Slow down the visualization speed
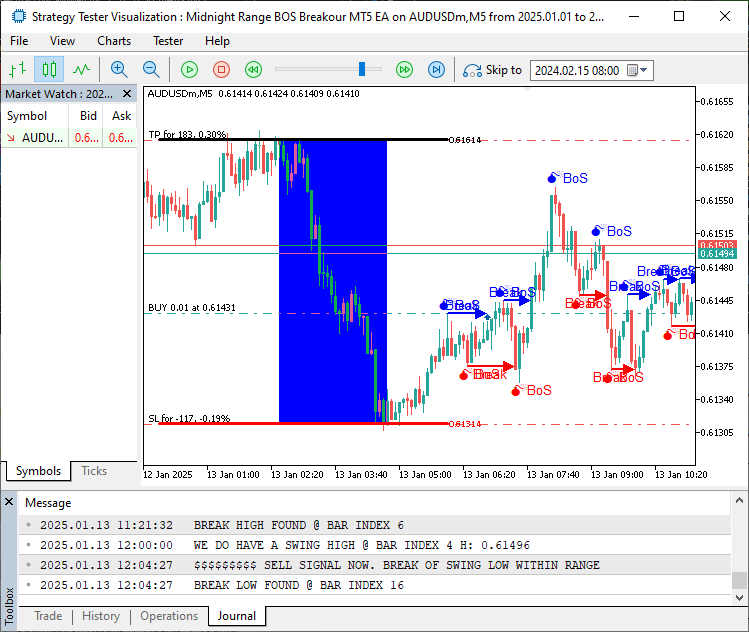The height and width of the screenshot is (632, 749). pos(254,69)
